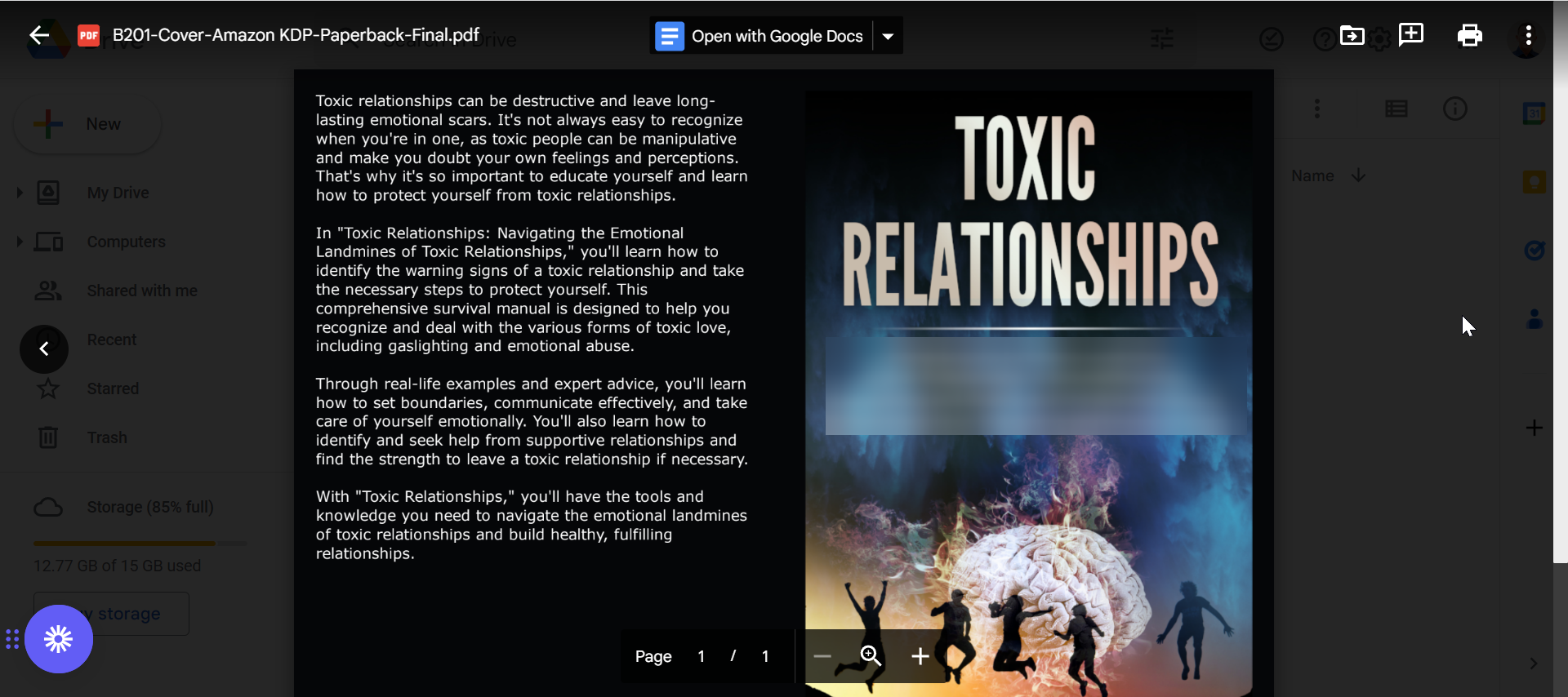Click the New button in Drive
1568x697 pixels.
(x=87, y=124)
